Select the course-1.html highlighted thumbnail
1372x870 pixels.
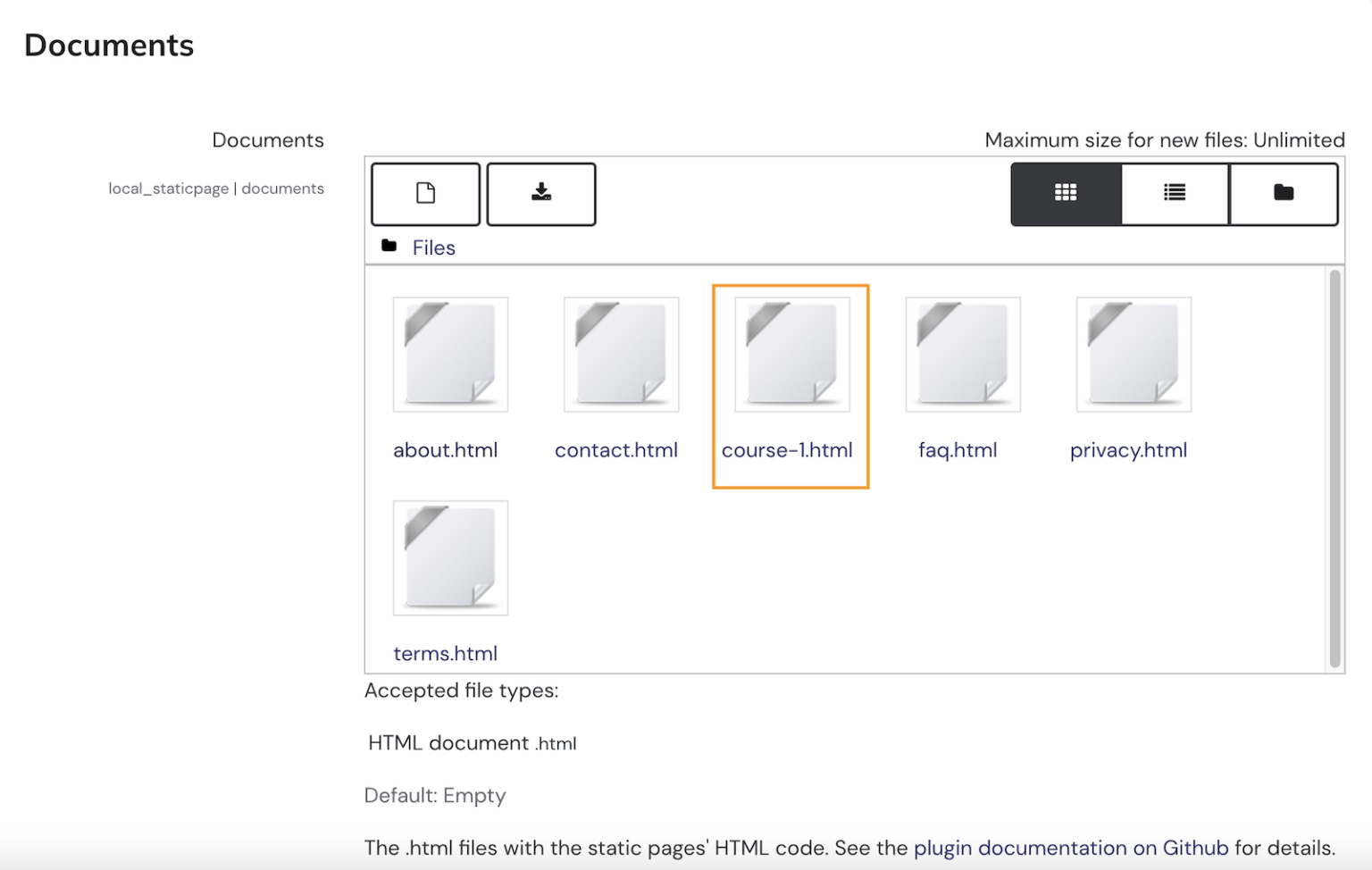pyautogui.click(x=791, y=353)
